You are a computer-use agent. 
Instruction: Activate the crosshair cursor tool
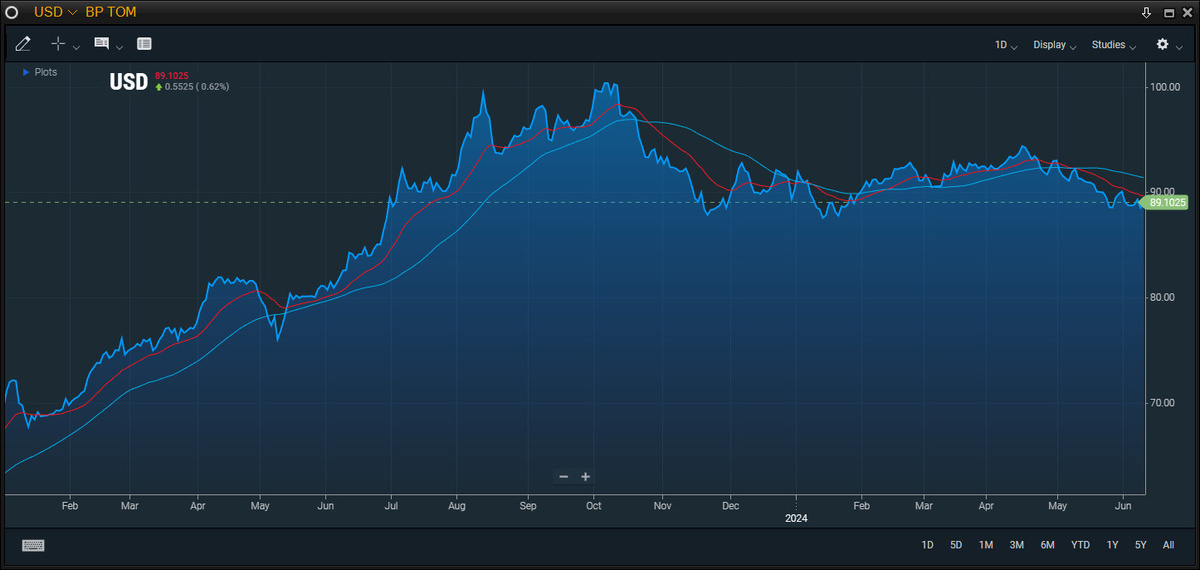58,44
